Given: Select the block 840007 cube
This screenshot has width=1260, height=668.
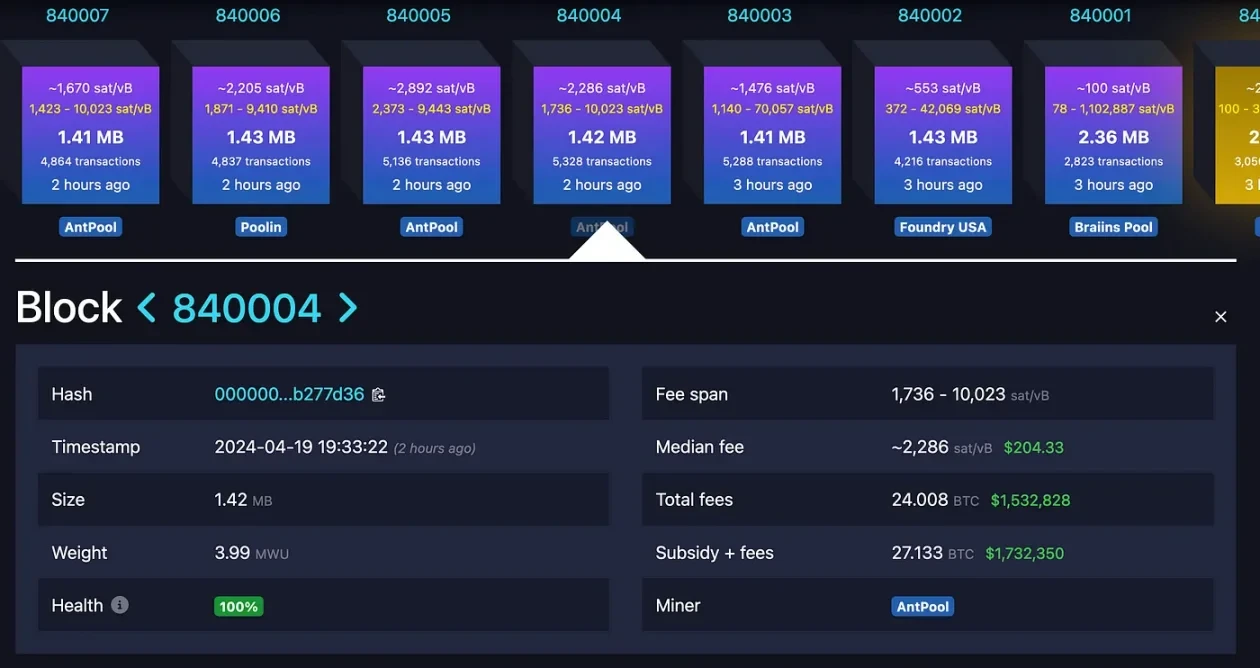Looking at the screenshot, I should (x=91, y=135).
